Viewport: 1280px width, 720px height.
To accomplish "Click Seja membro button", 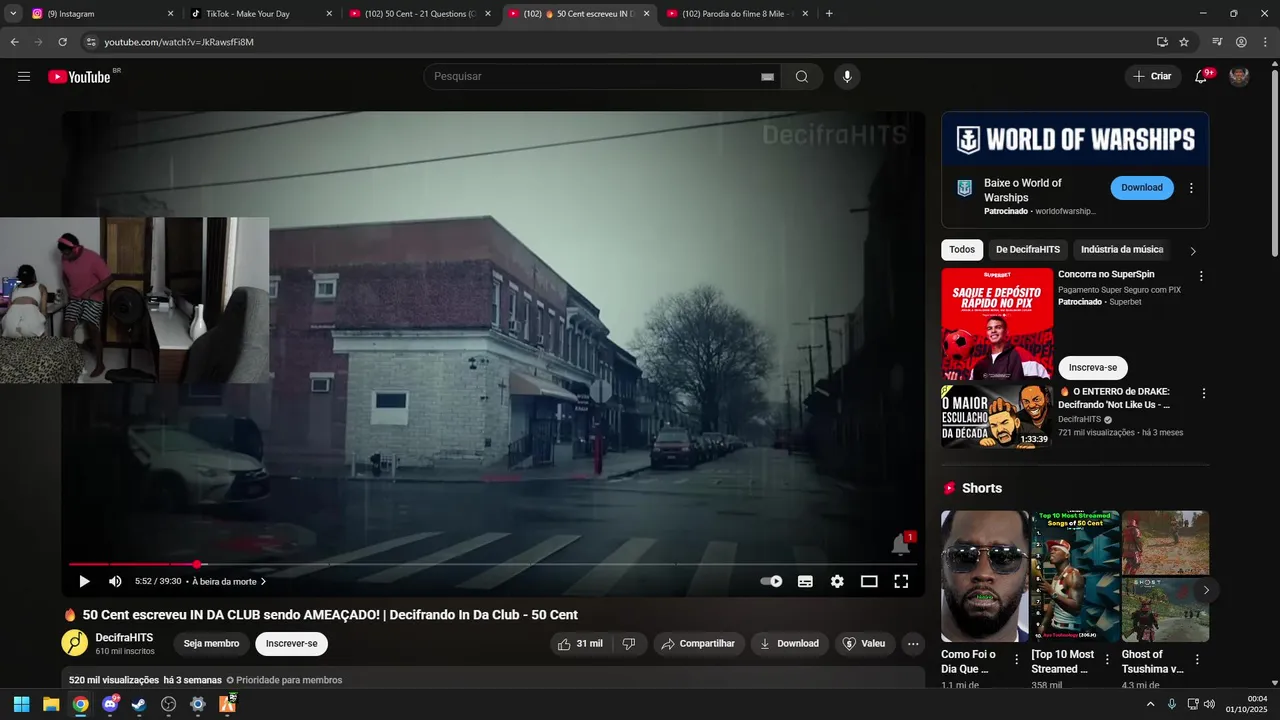I will 211,644.
